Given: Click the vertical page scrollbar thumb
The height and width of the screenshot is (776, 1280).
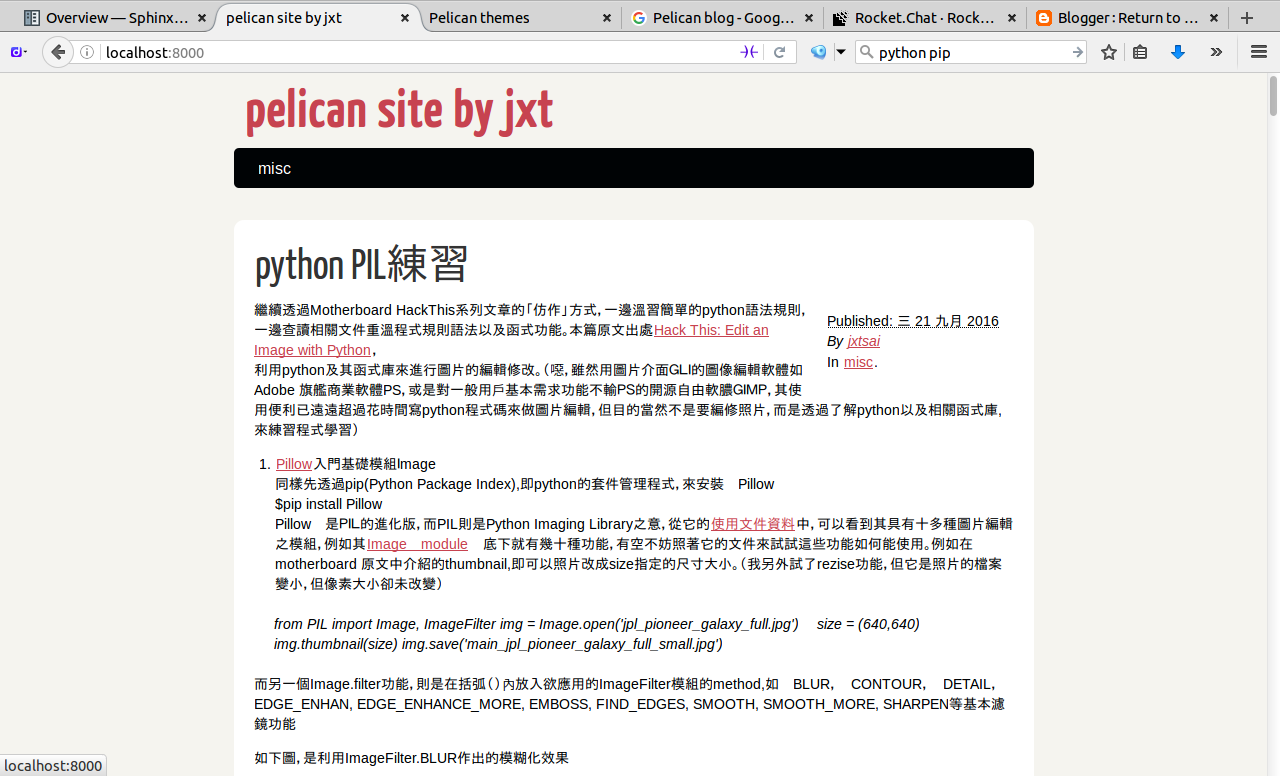Looking at the screenshot, I should click(x=1273, y=96).
